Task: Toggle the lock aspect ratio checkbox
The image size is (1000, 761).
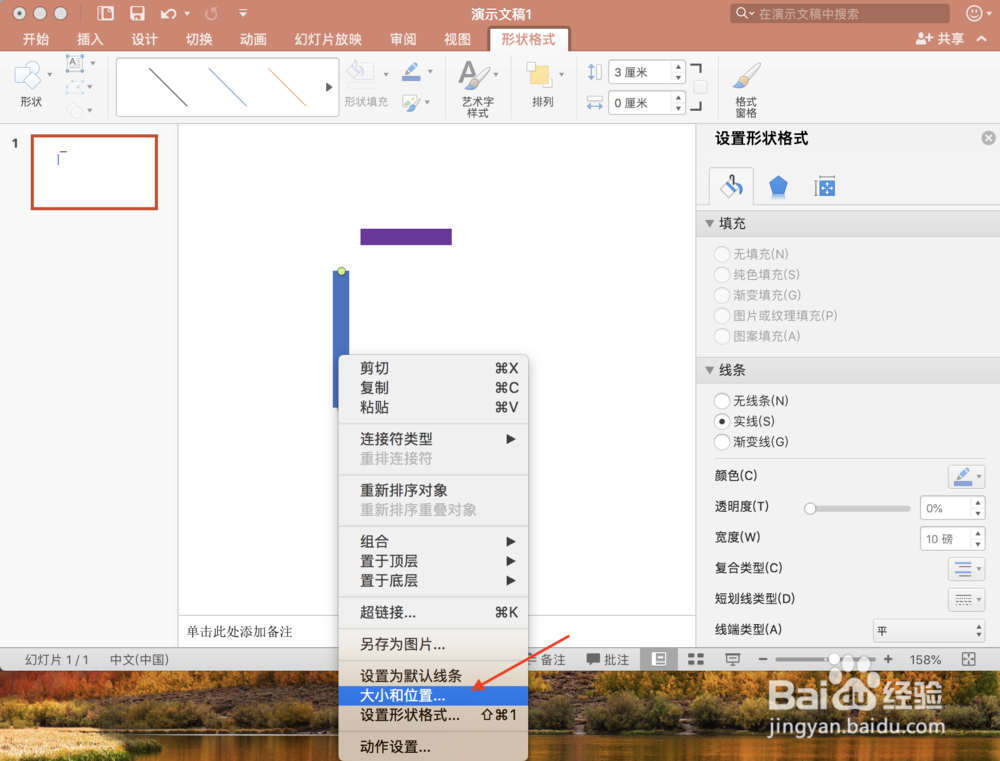Action: pos(700,87)
